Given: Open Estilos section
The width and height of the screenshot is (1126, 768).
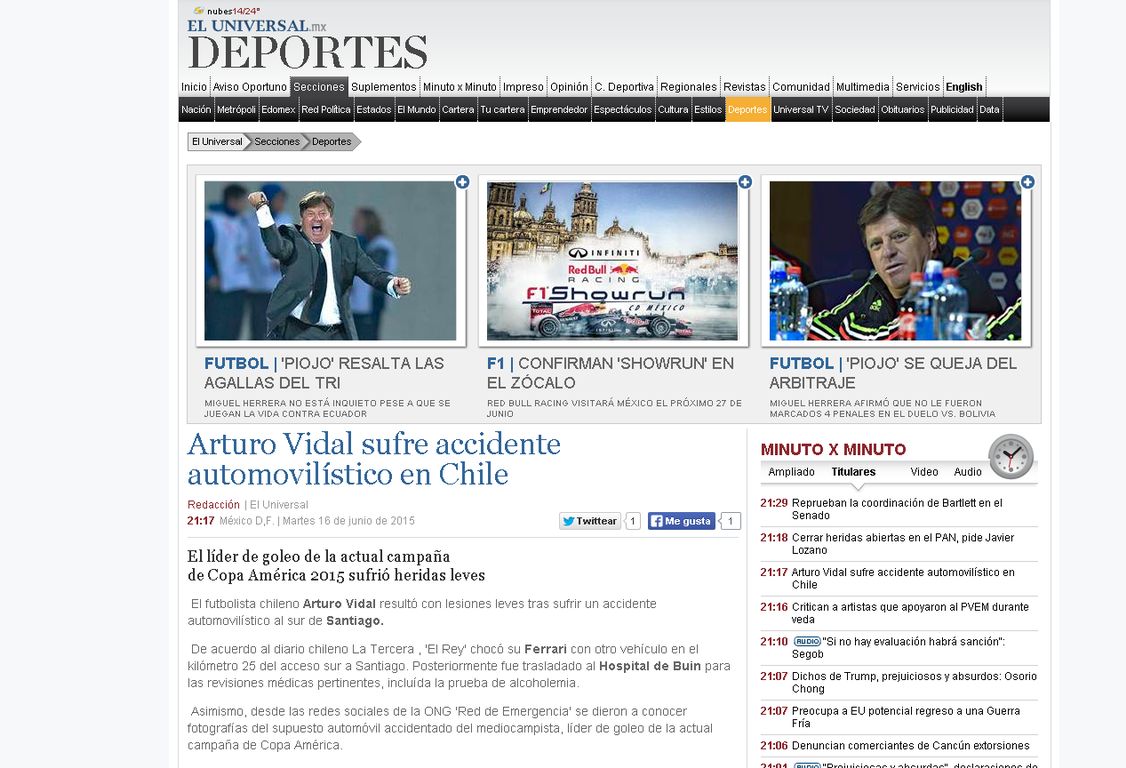Looking at the screenshot, I should pyautogui.click(x=707, y=109).
